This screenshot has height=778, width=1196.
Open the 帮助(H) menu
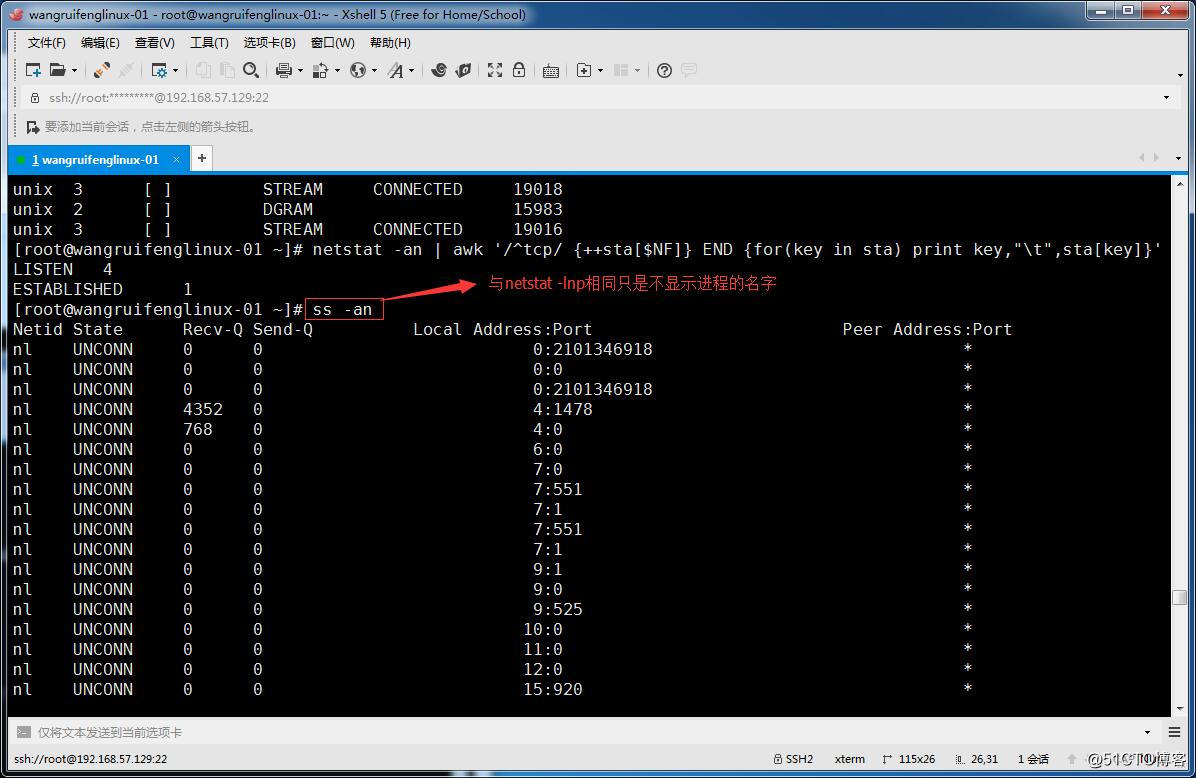pyautogui.click(x=390, y=43)
